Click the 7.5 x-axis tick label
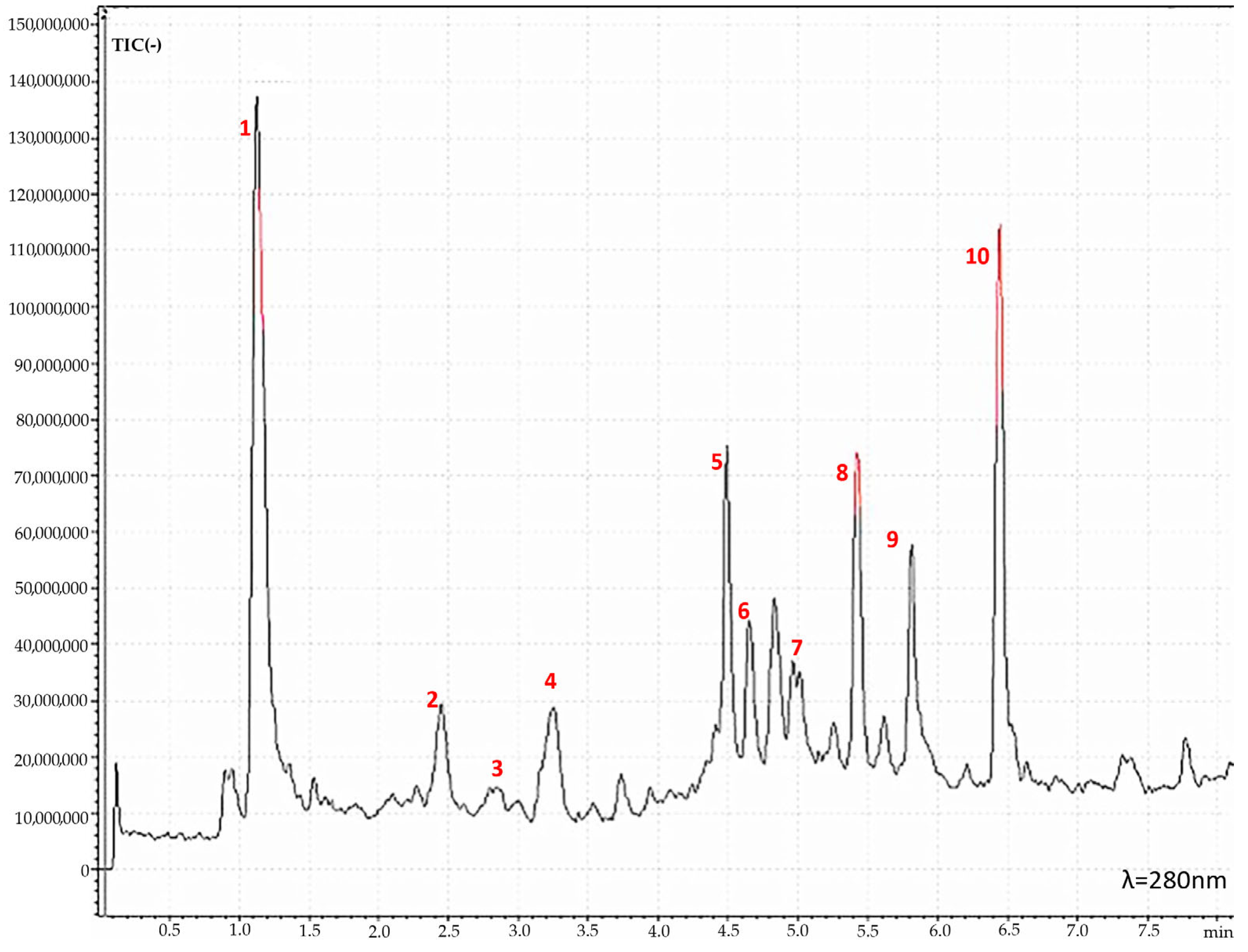 [x=1148, y=930]
